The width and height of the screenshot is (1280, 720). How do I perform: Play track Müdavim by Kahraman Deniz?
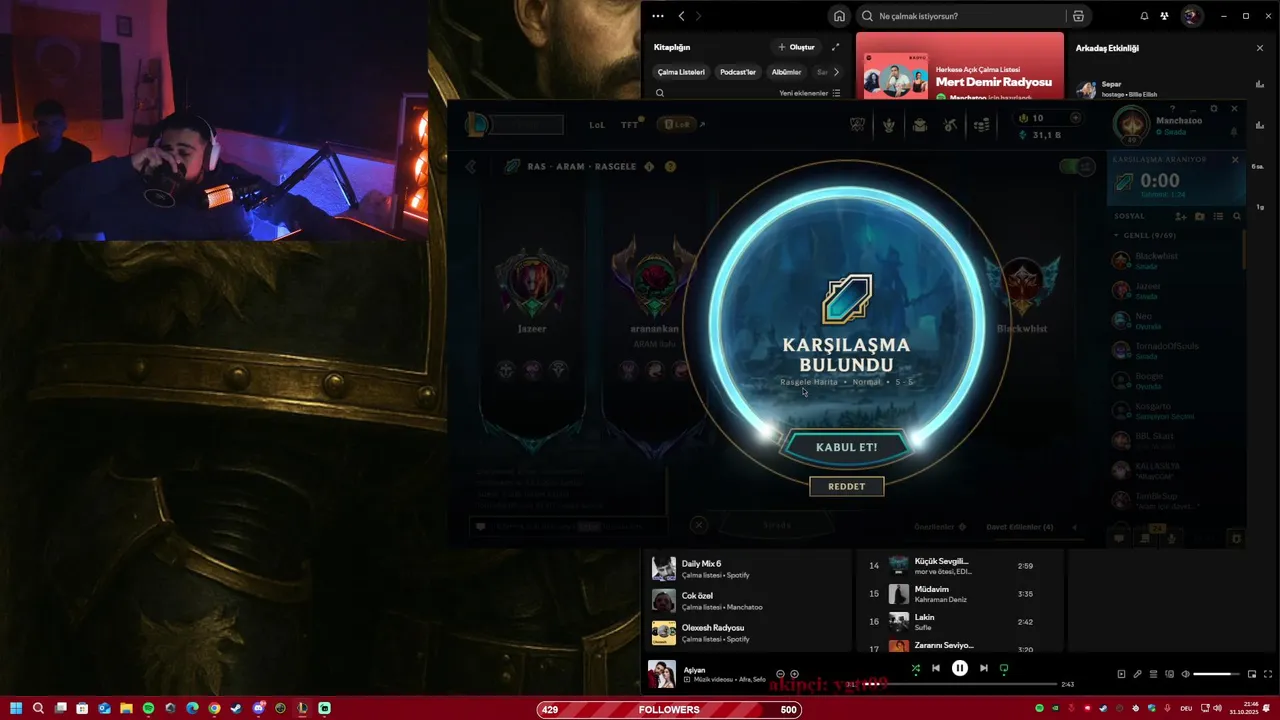[960, 594]
